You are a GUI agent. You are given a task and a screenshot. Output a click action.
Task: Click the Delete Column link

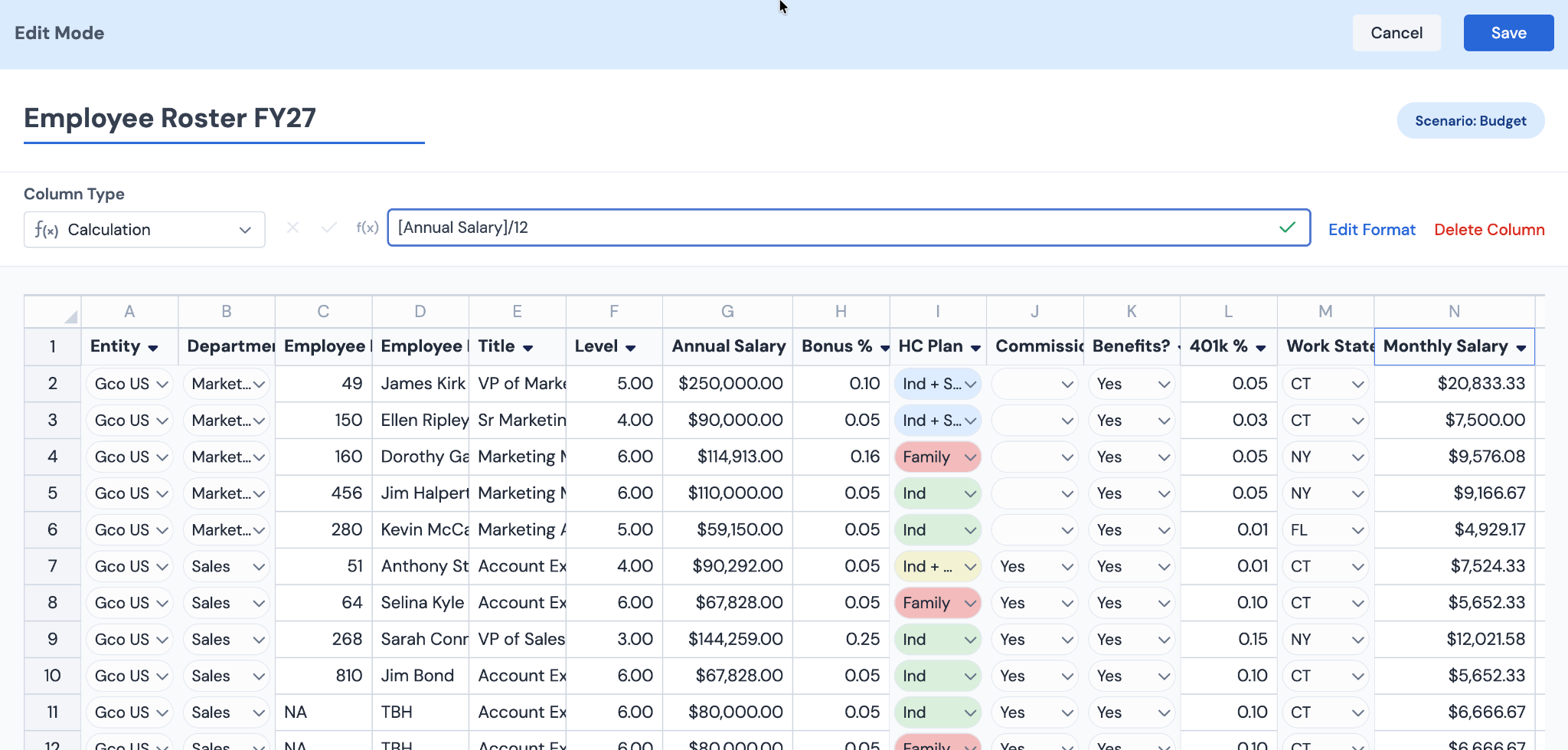pyautogui.click(x=1489, y=230)
